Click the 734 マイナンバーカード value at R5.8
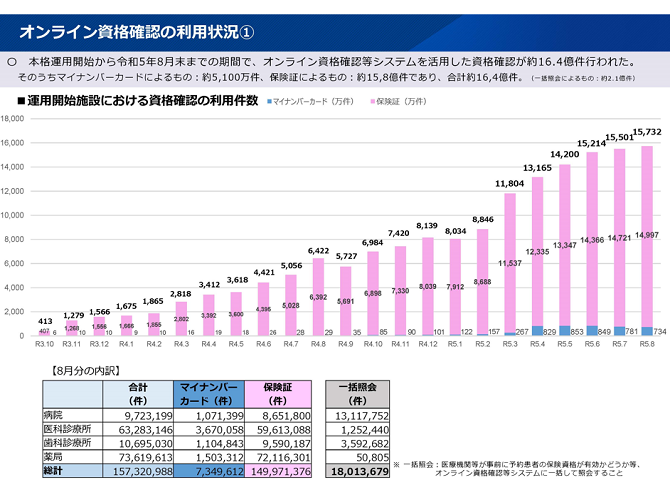Screen dimensions: 670x500 660,332
